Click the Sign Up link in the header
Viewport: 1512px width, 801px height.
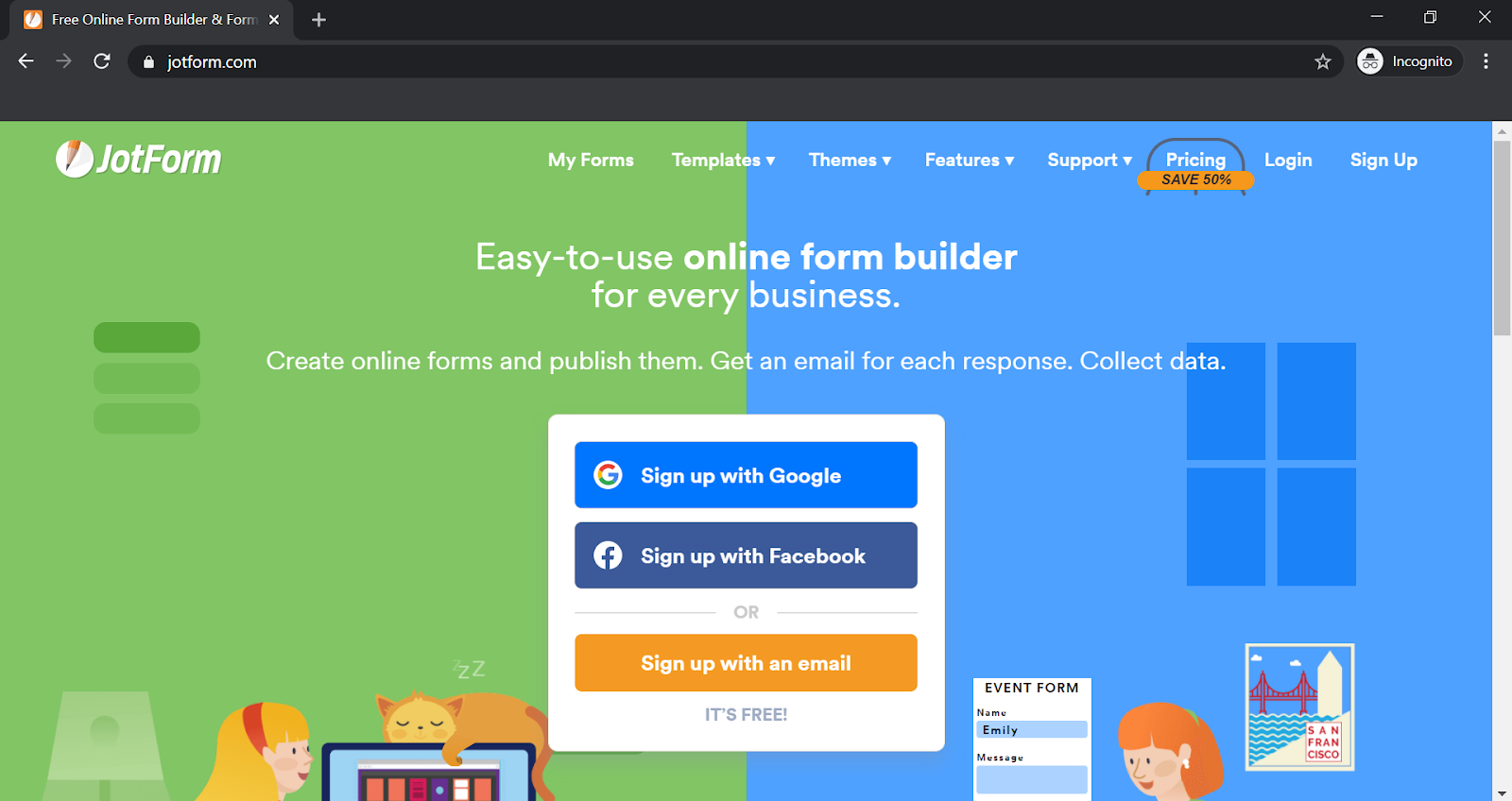[1383, 160]
